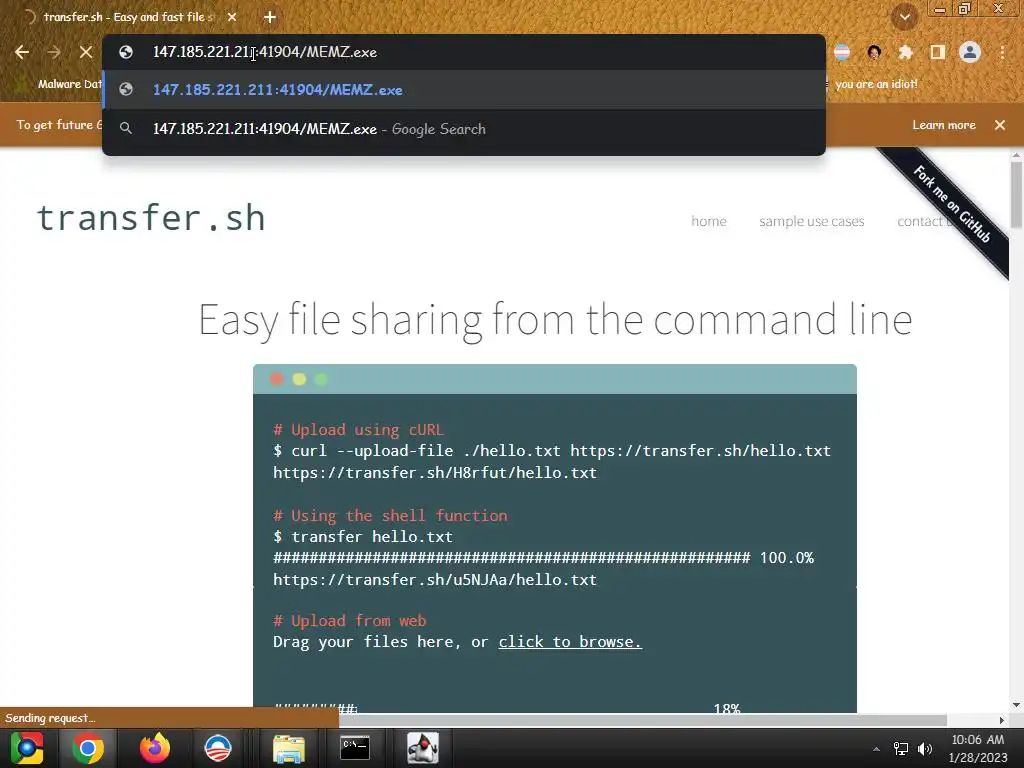This screenshot has height=768, width=1024.
Task: Open the Obama-logo taskbar icon
Action: [218, 748]
